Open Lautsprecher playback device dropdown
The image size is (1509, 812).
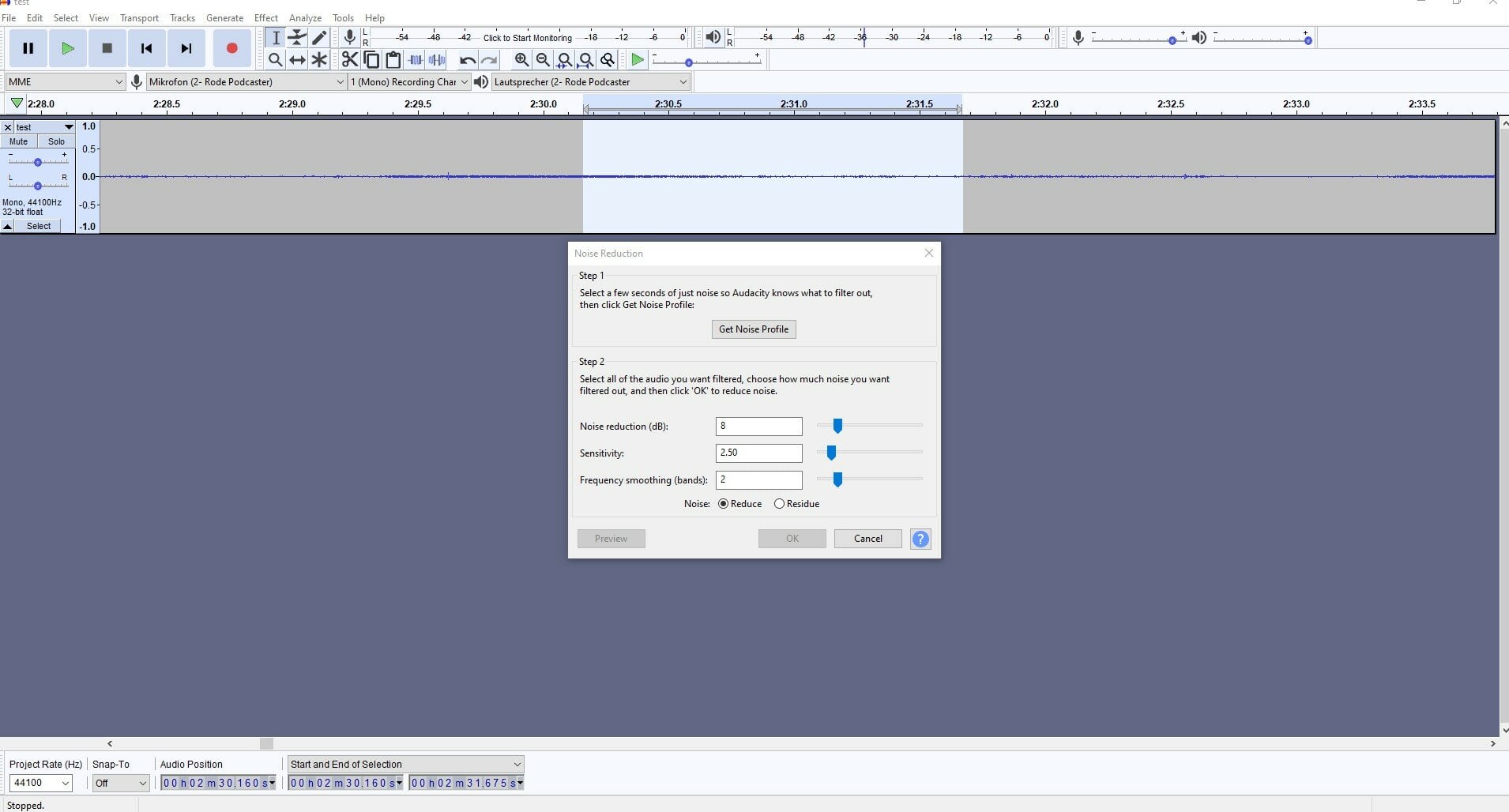coord(590,81)
